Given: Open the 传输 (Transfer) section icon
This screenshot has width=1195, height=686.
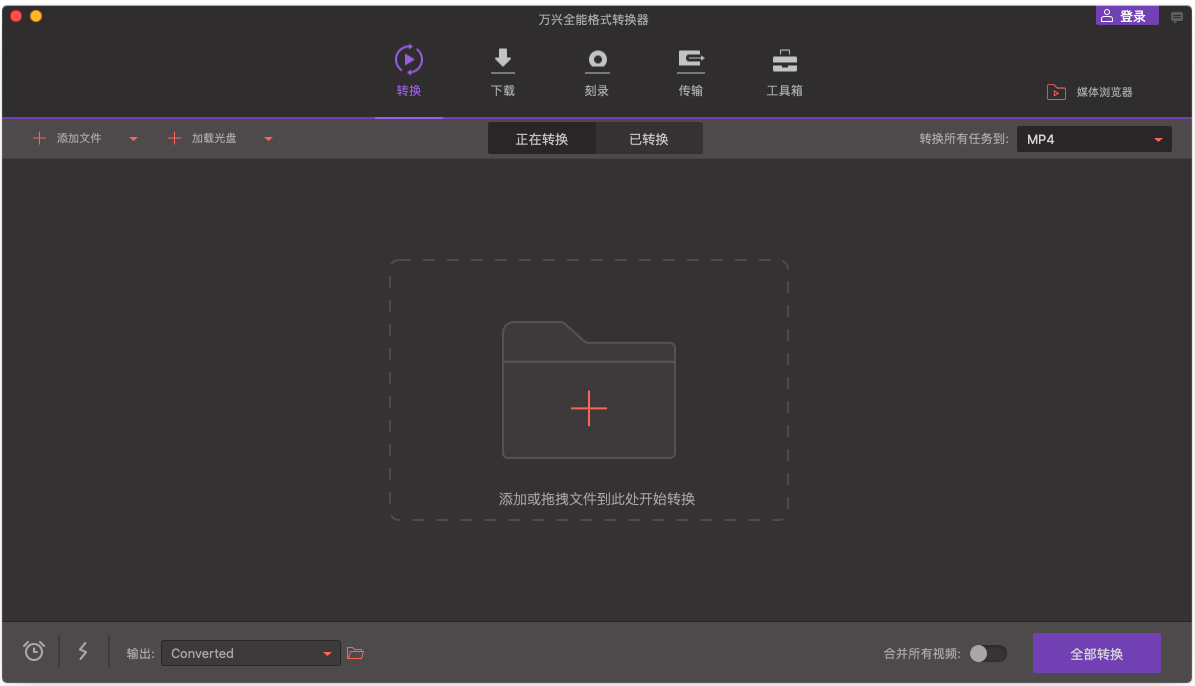Looking at the screenshot, I should pos(690,61).
